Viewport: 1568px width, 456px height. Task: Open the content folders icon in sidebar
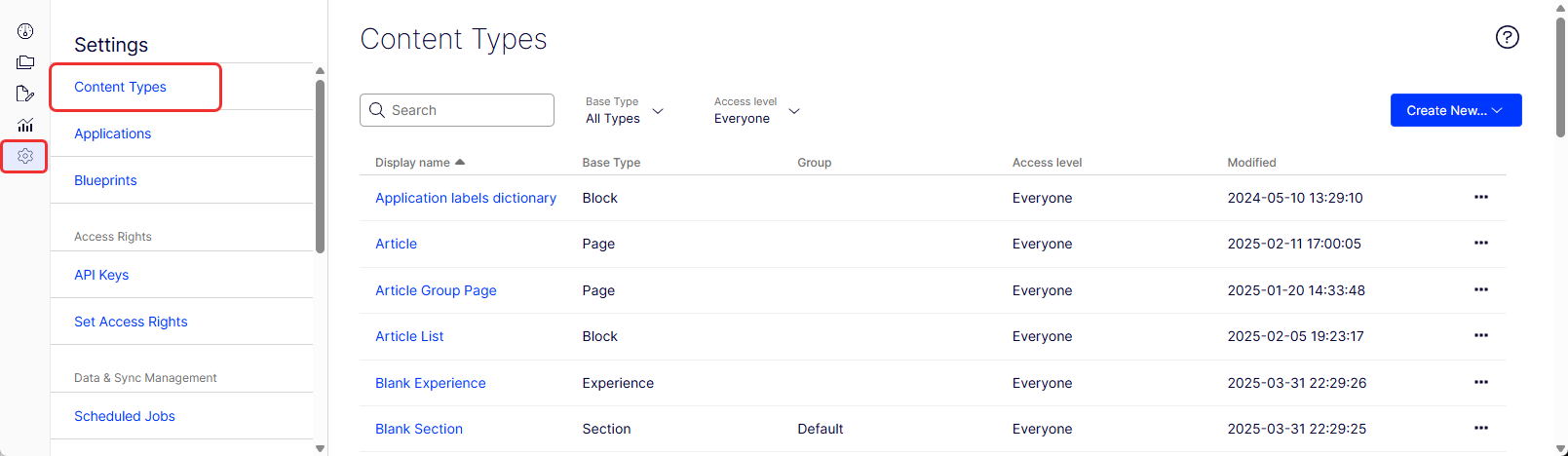pos(25,62)
